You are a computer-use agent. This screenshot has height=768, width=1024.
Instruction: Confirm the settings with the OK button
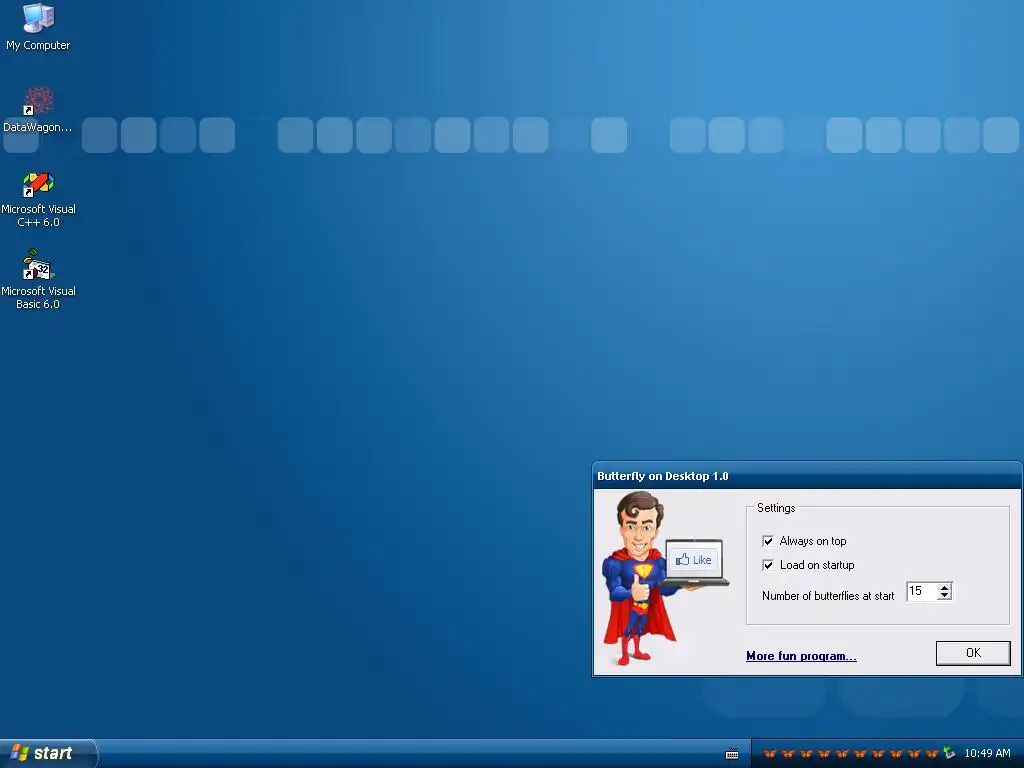click(973, 652)
